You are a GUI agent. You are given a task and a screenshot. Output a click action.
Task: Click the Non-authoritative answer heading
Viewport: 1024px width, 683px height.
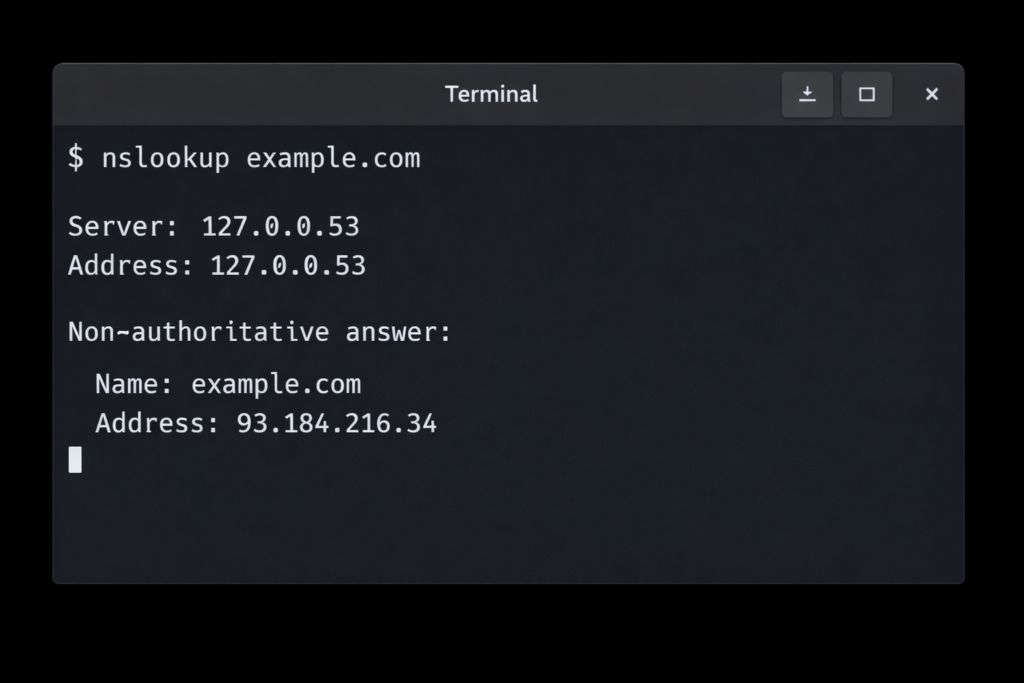(259, 331)
